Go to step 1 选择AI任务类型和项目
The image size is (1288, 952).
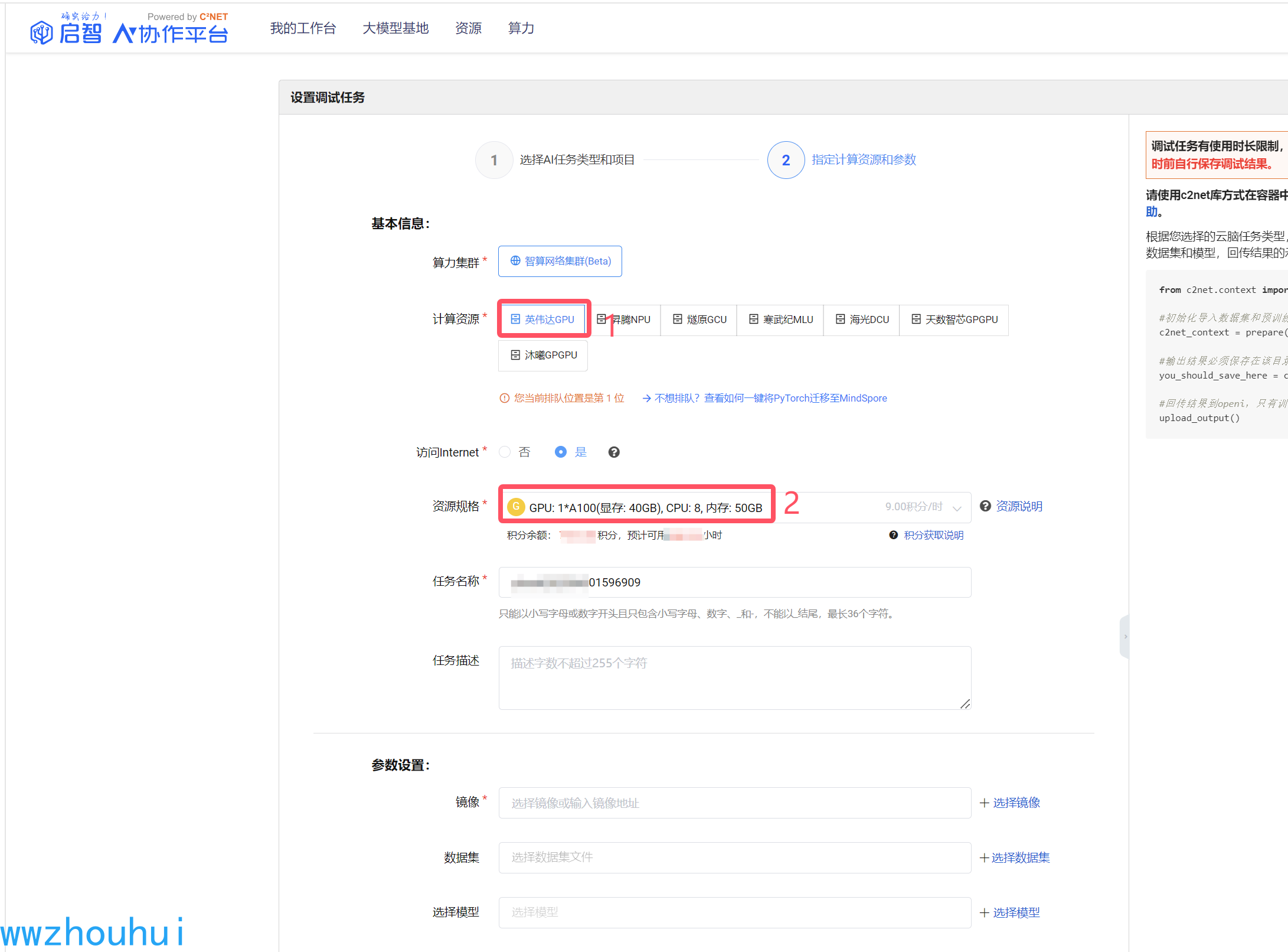point(555,160)
